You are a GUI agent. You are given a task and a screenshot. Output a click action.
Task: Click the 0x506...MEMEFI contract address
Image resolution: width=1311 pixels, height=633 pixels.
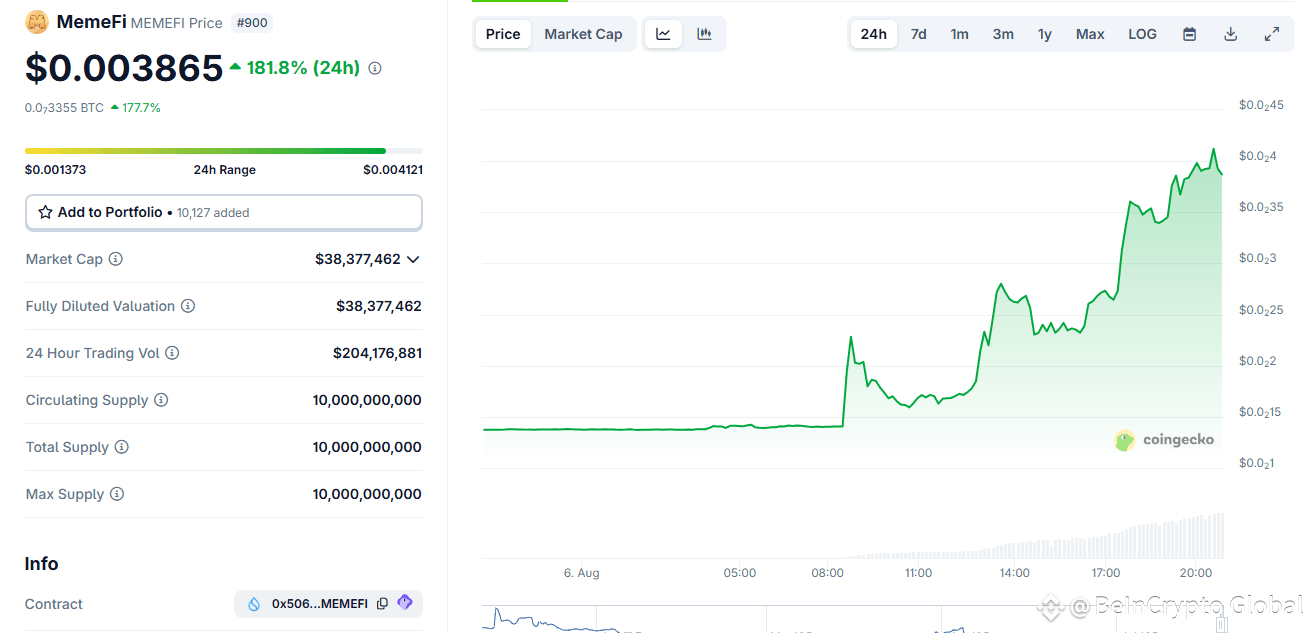pyautogui.click(x=319, y=604)
